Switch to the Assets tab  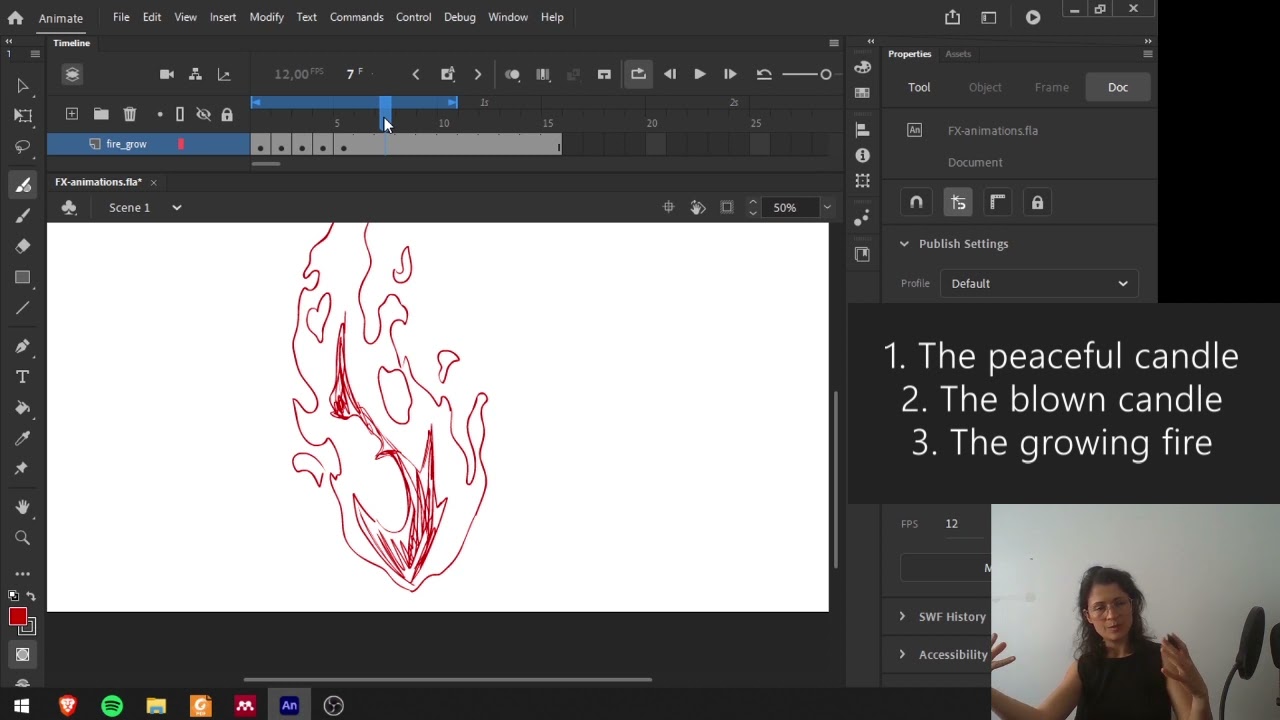pyautogui.click(x=958, y=54)
